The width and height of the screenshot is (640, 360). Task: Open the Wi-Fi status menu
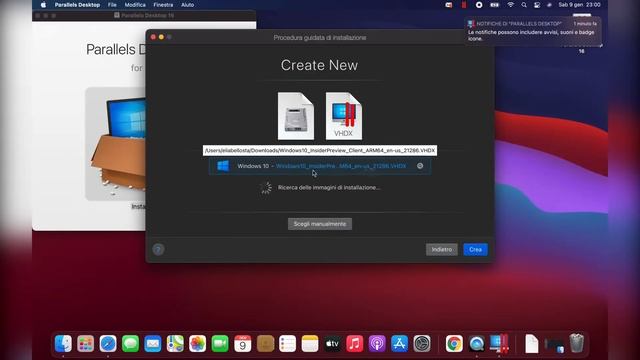click(x=510, y=5)
